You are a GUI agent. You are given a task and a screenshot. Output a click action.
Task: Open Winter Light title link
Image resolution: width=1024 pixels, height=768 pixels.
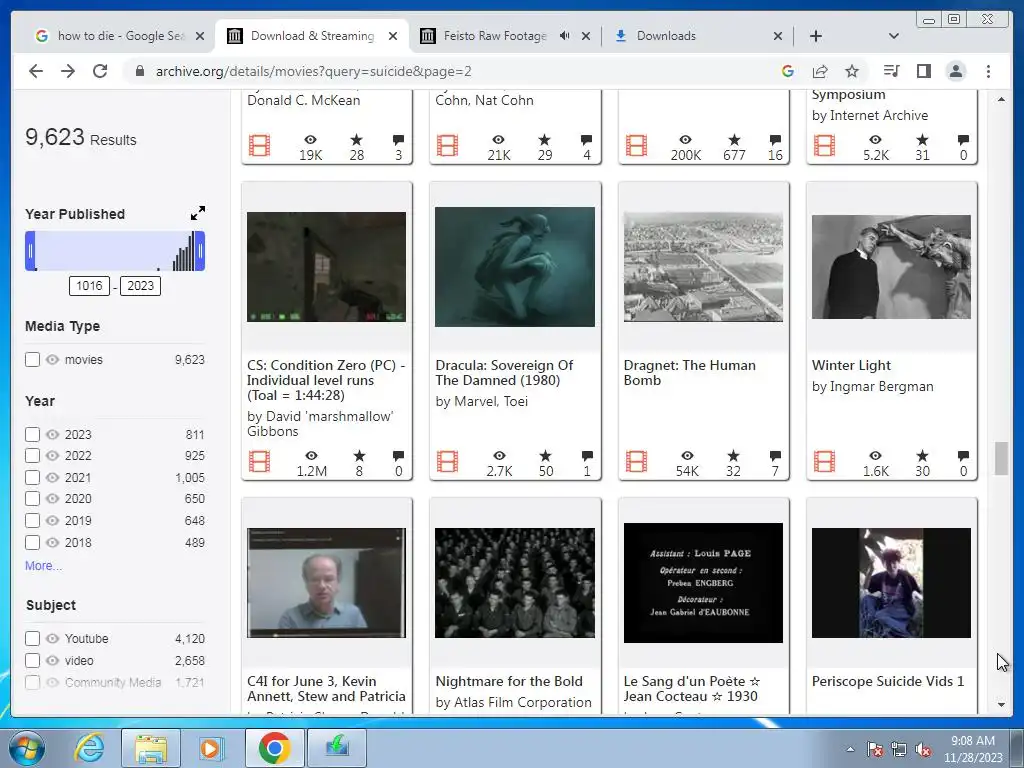[851, 365]
